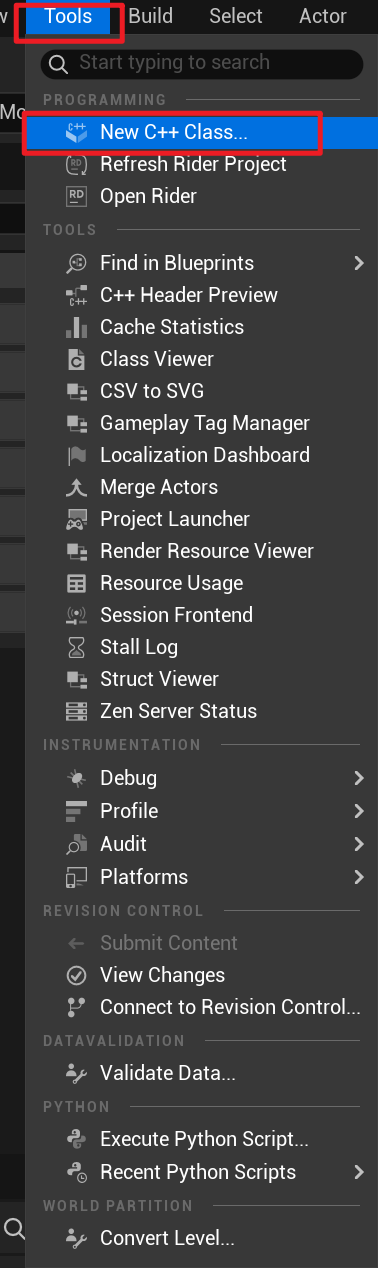Viewport: 378px width, 1268px height.
Task: Click the Class Viewer icon
Action: click(77, 359)
